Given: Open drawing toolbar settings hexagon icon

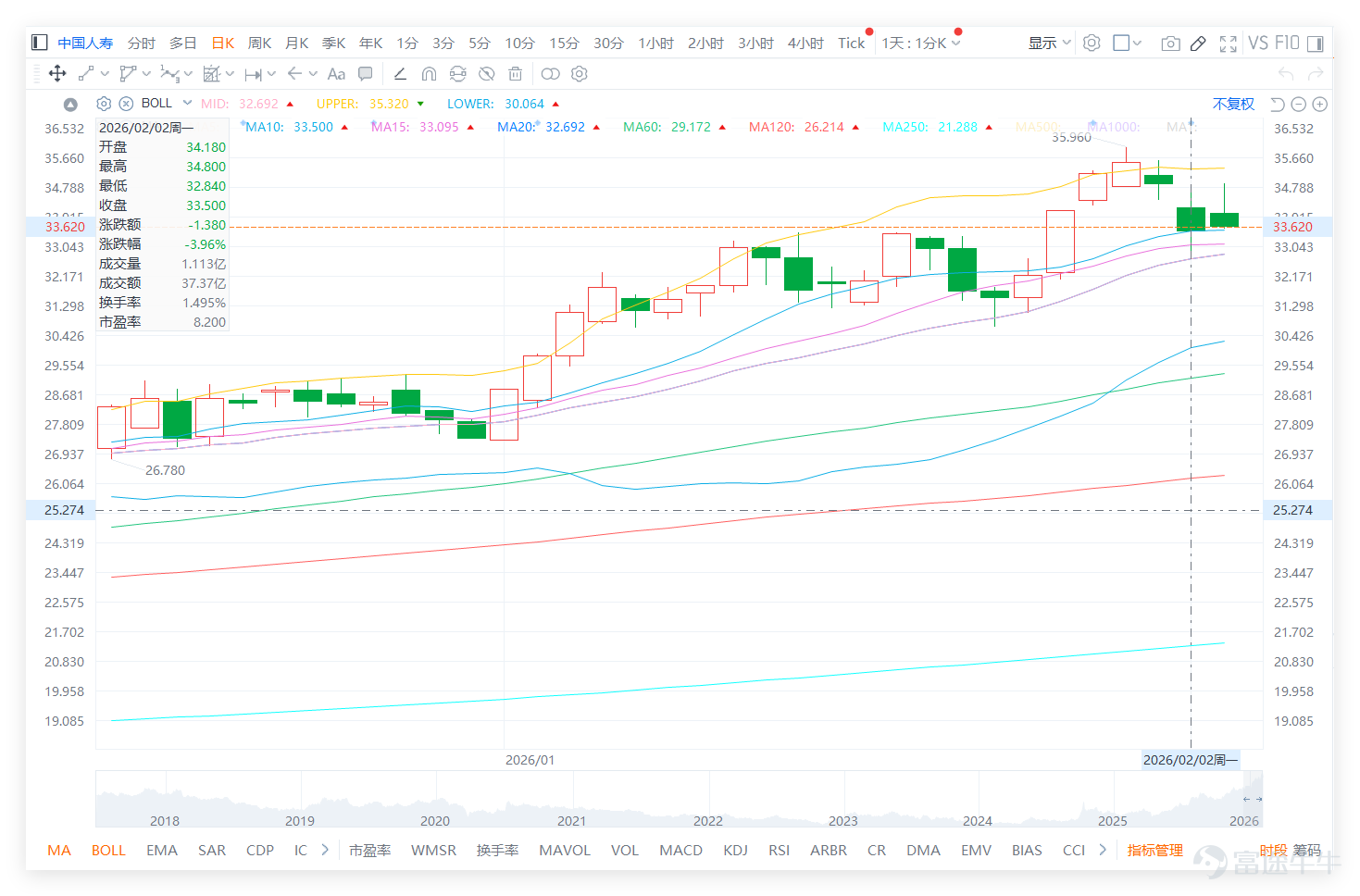Looking at the screenshot, I should tap(580, 74).
